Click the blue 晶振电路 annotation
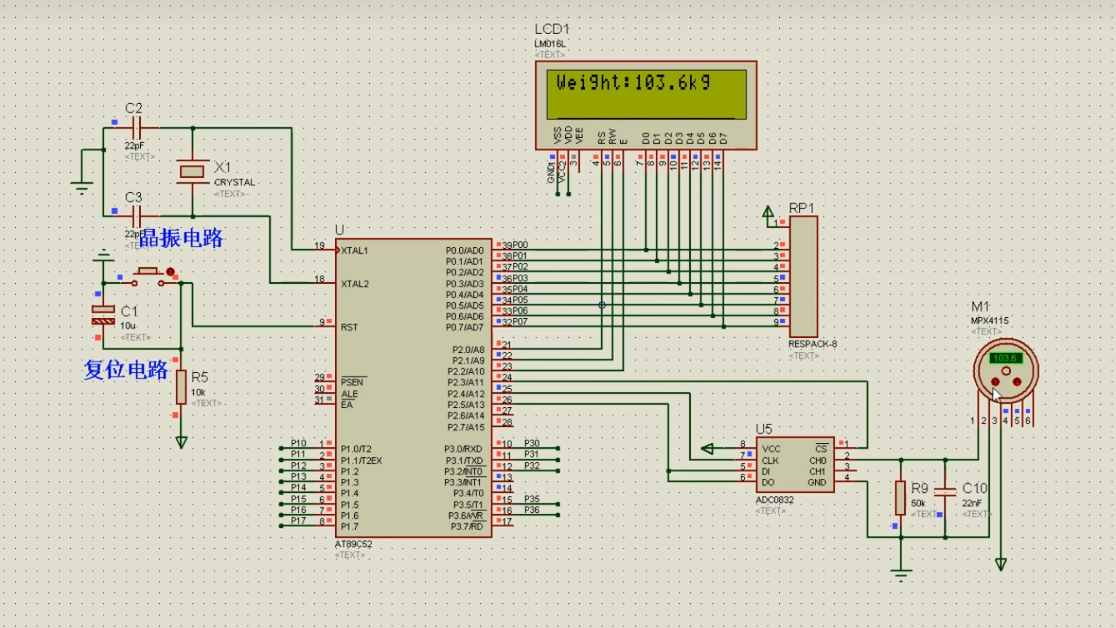Image resolution: width=1116 pixels, height=628 pixels. (181, 238)
